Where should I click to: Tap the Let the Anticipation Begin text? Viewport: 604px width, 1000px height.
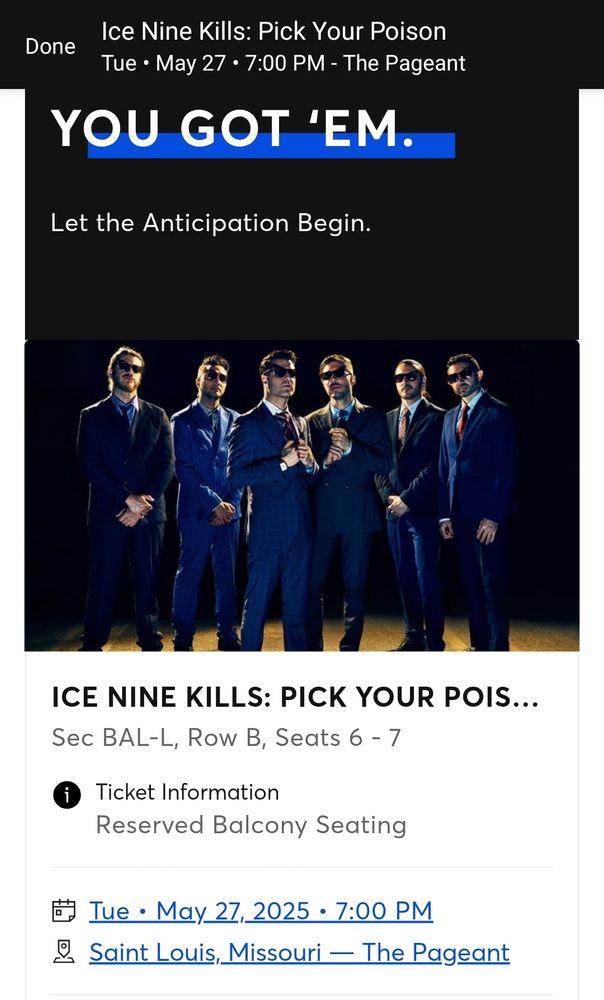(x=210, y=222)
